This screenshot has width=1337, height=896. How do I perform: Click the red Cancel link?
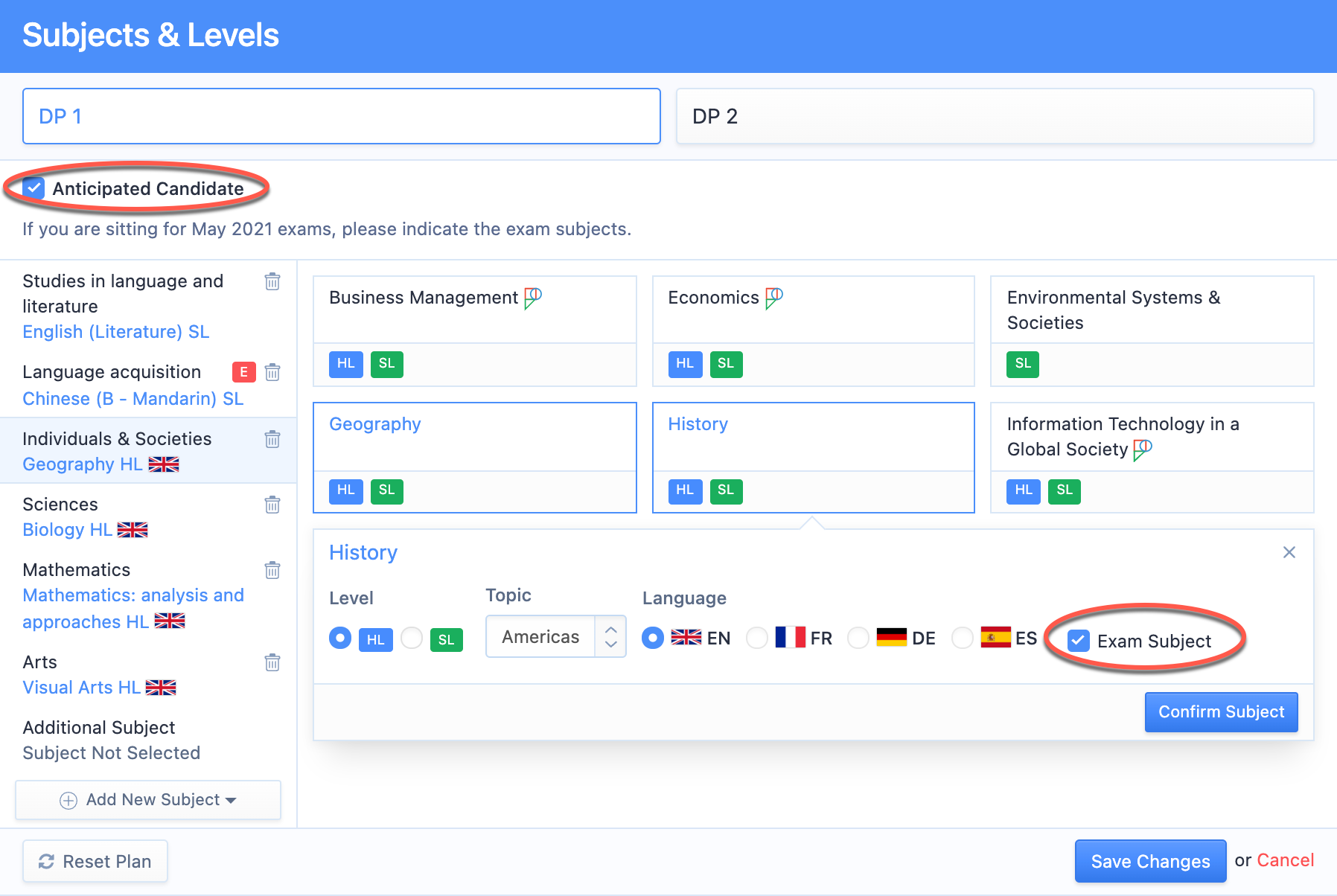point(1285,860)
